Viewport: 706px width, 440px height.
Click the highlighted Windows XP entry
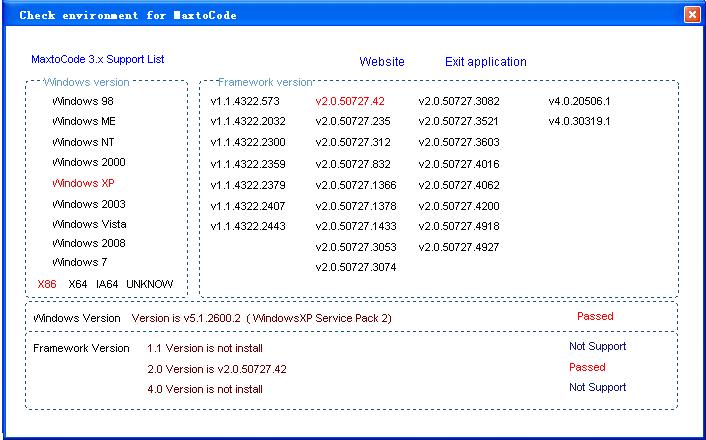click(x=83, y=183)
